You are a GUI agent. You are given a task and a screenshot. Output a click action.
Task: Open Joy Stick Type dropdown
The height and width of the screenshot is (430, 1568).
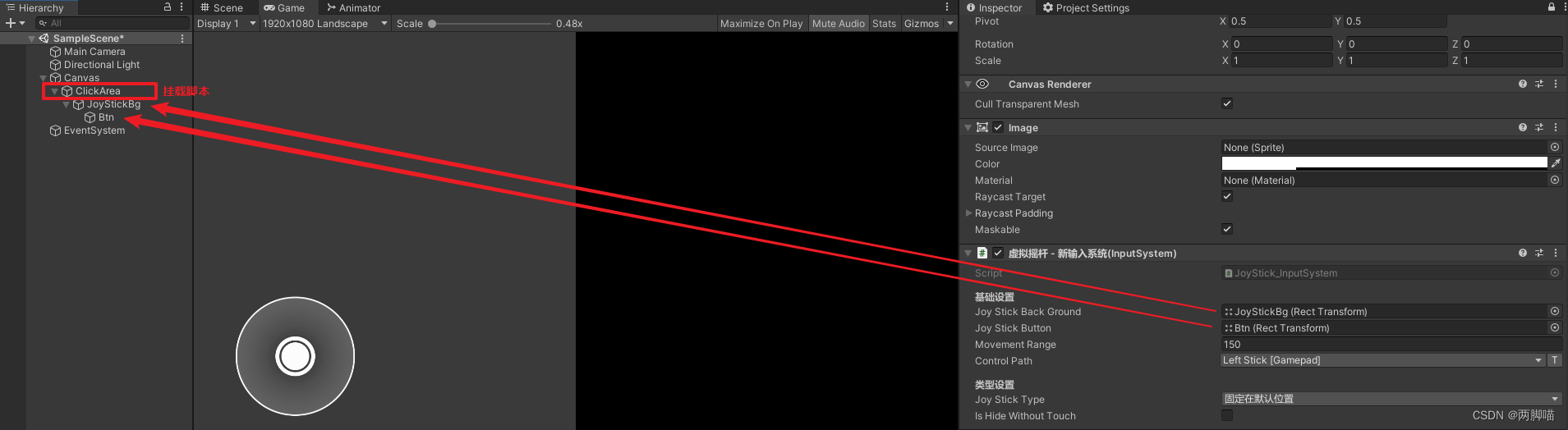1391,399
